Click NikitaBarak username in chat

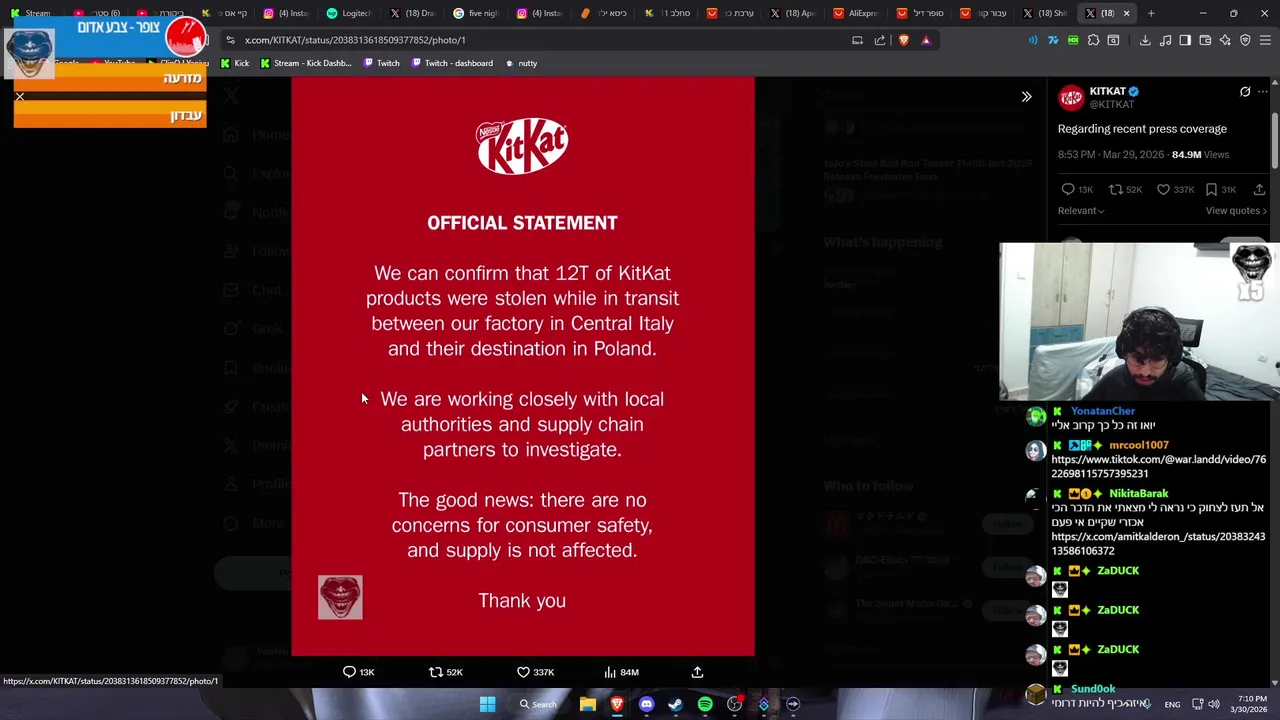click(1138, 493)
